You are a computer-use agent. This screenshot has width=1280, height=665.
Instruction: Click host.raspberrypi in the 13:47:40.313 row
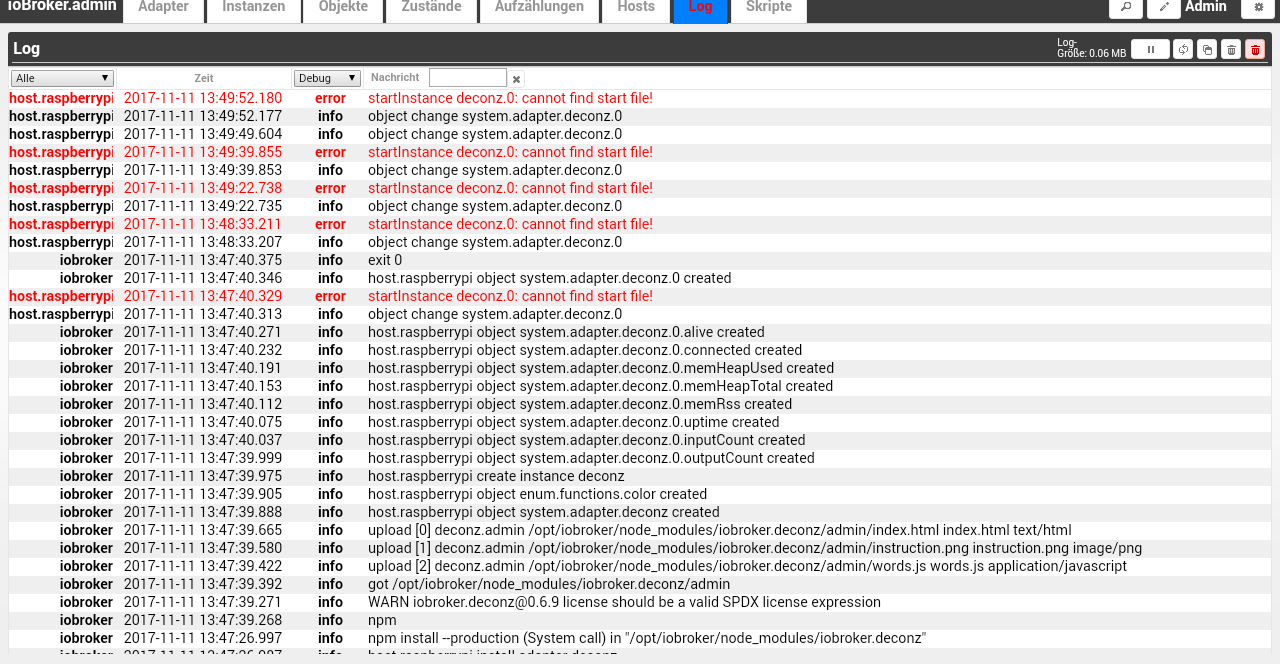(61, 314)
